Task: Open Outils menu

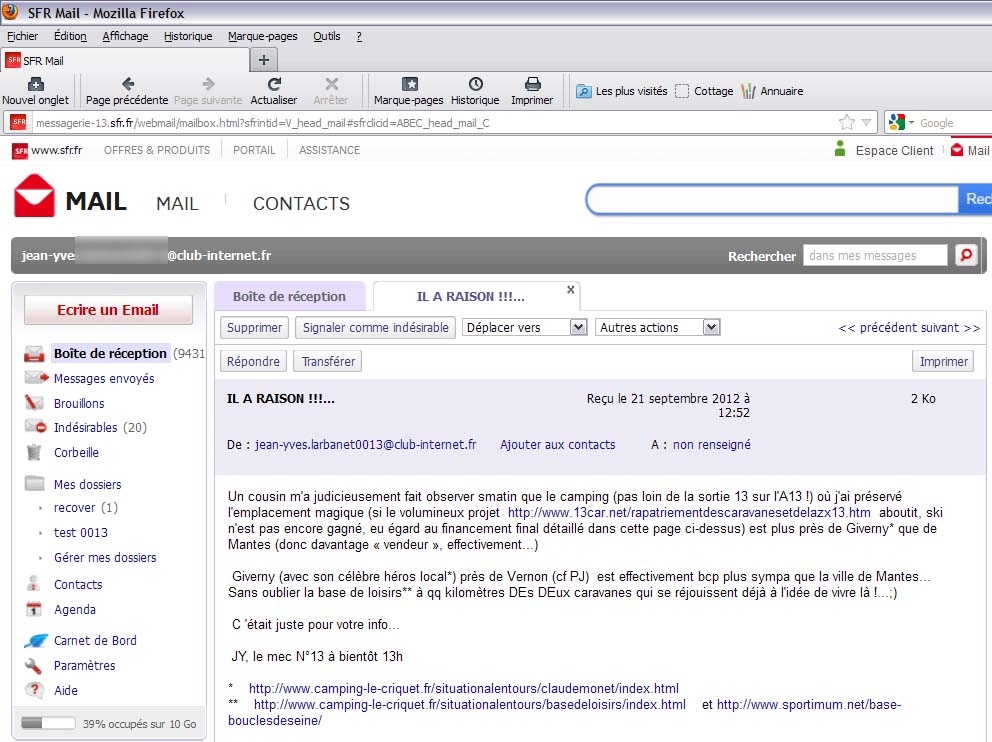Action: pos(326,36)
